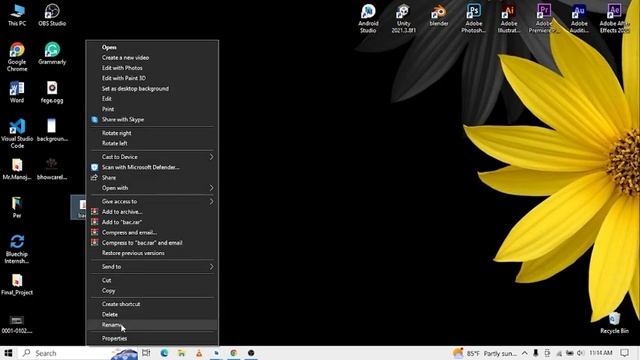Choose Set as desktop background

(152, 89)
